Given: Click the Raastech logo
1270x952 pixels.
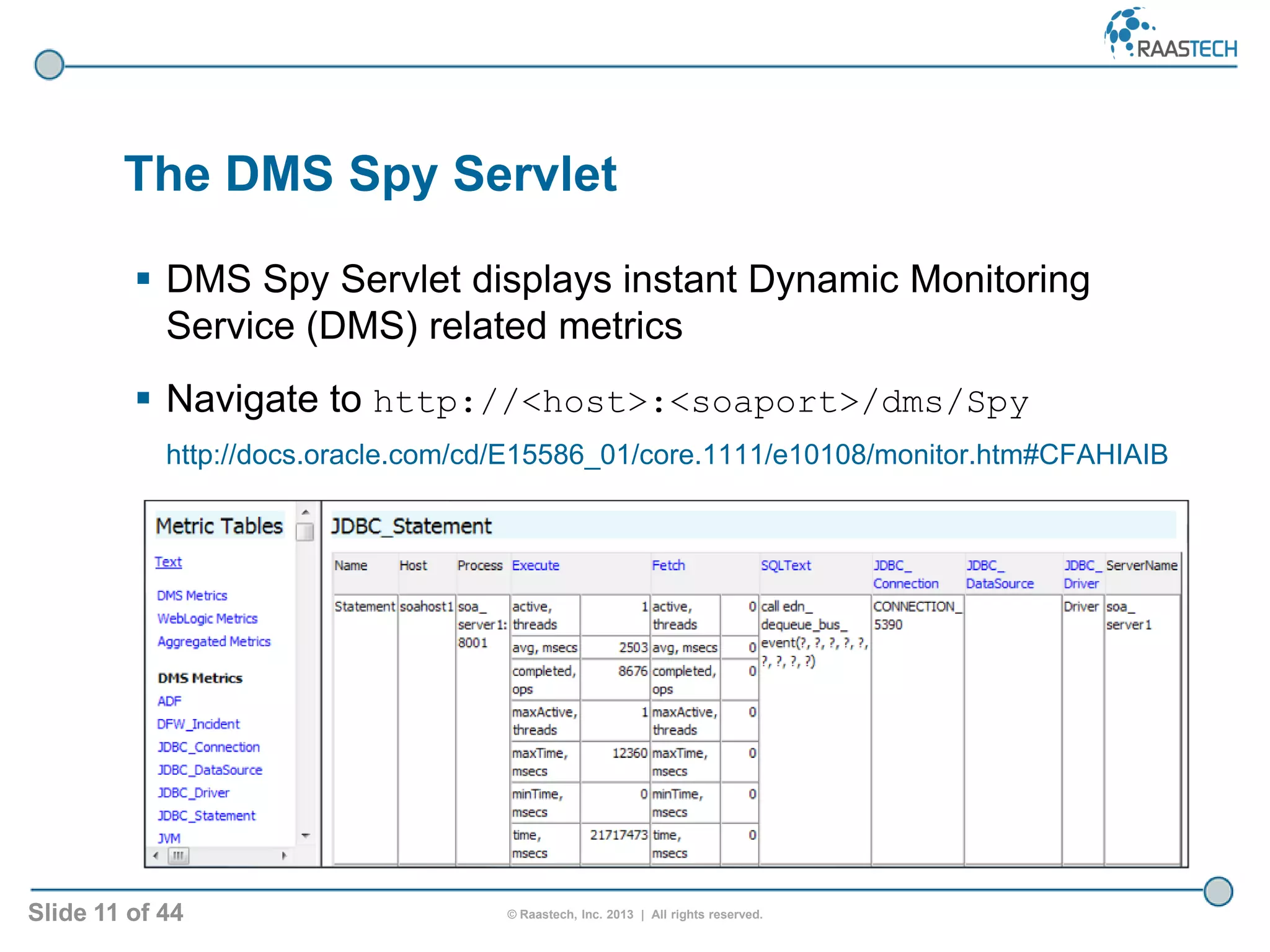Looking at the screenshot, I should pyautogui.click(x=1171, y=33).
